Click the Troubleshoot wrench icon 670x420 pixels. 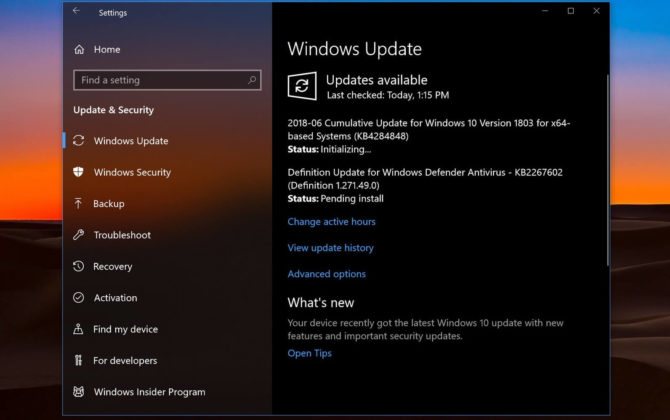(x=79, y=235)
